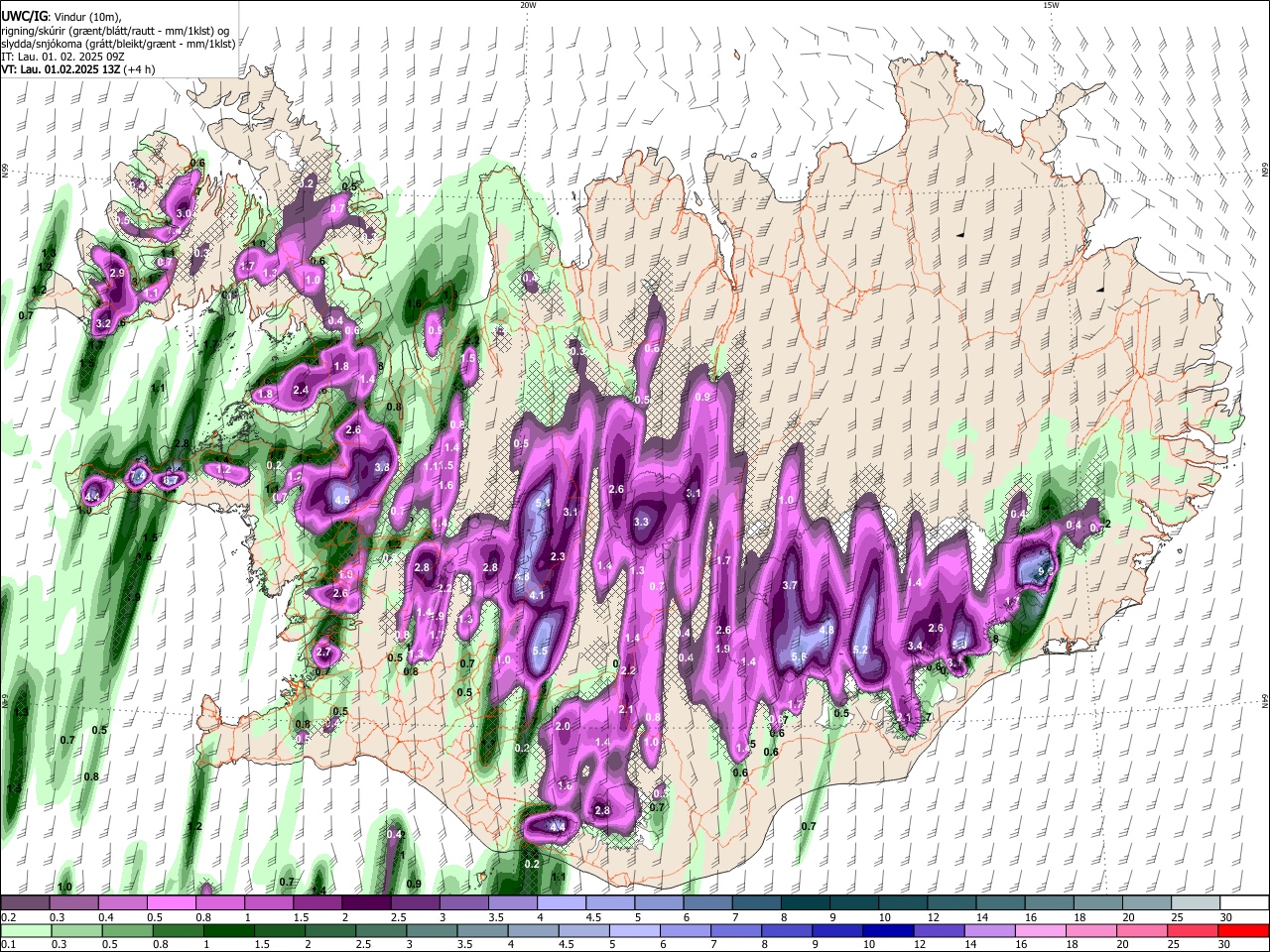The width and height of the screenshot is (1270, 952).
Task: Click the '2.7' precipitation value on the map
Action: pos(323,653)
